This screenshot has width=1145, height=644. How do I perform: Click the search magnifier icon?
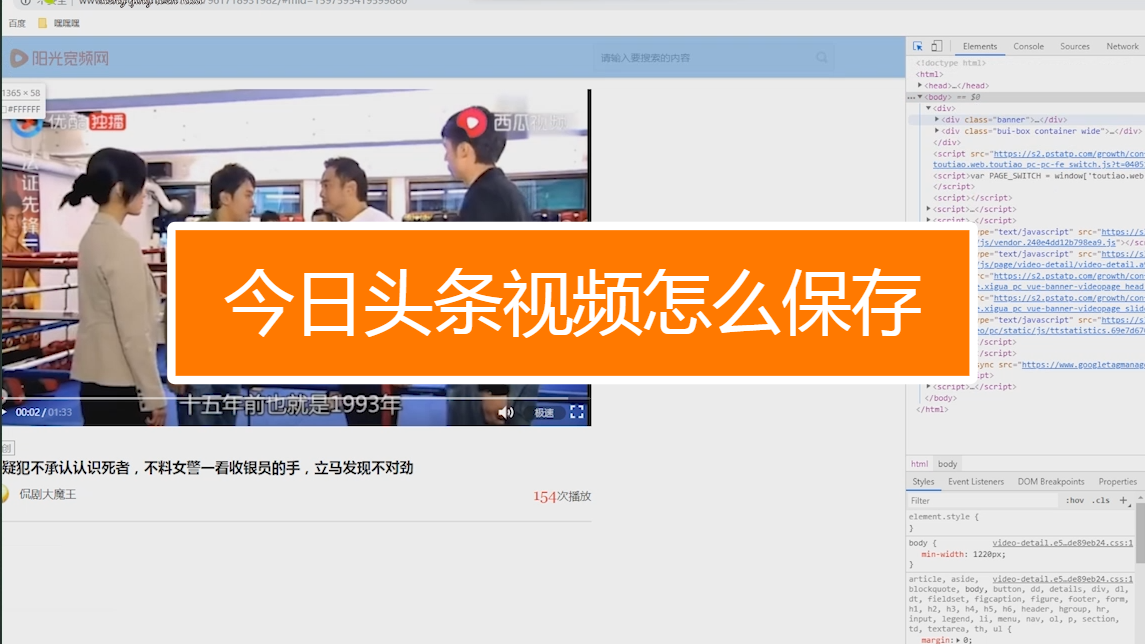pos(822,58)
